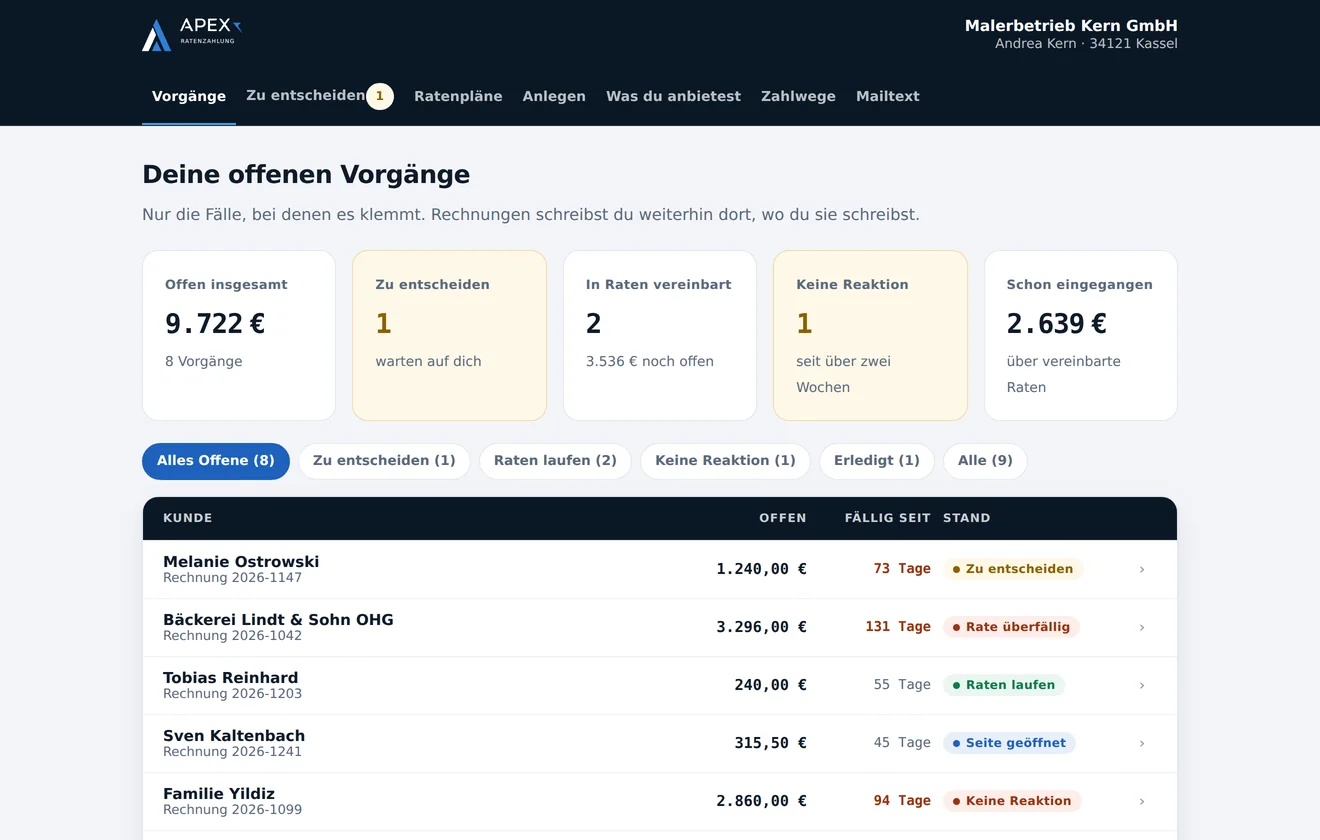Select the Erledigt (1) filter chip

pyautogui.click(x=877, y=461)
